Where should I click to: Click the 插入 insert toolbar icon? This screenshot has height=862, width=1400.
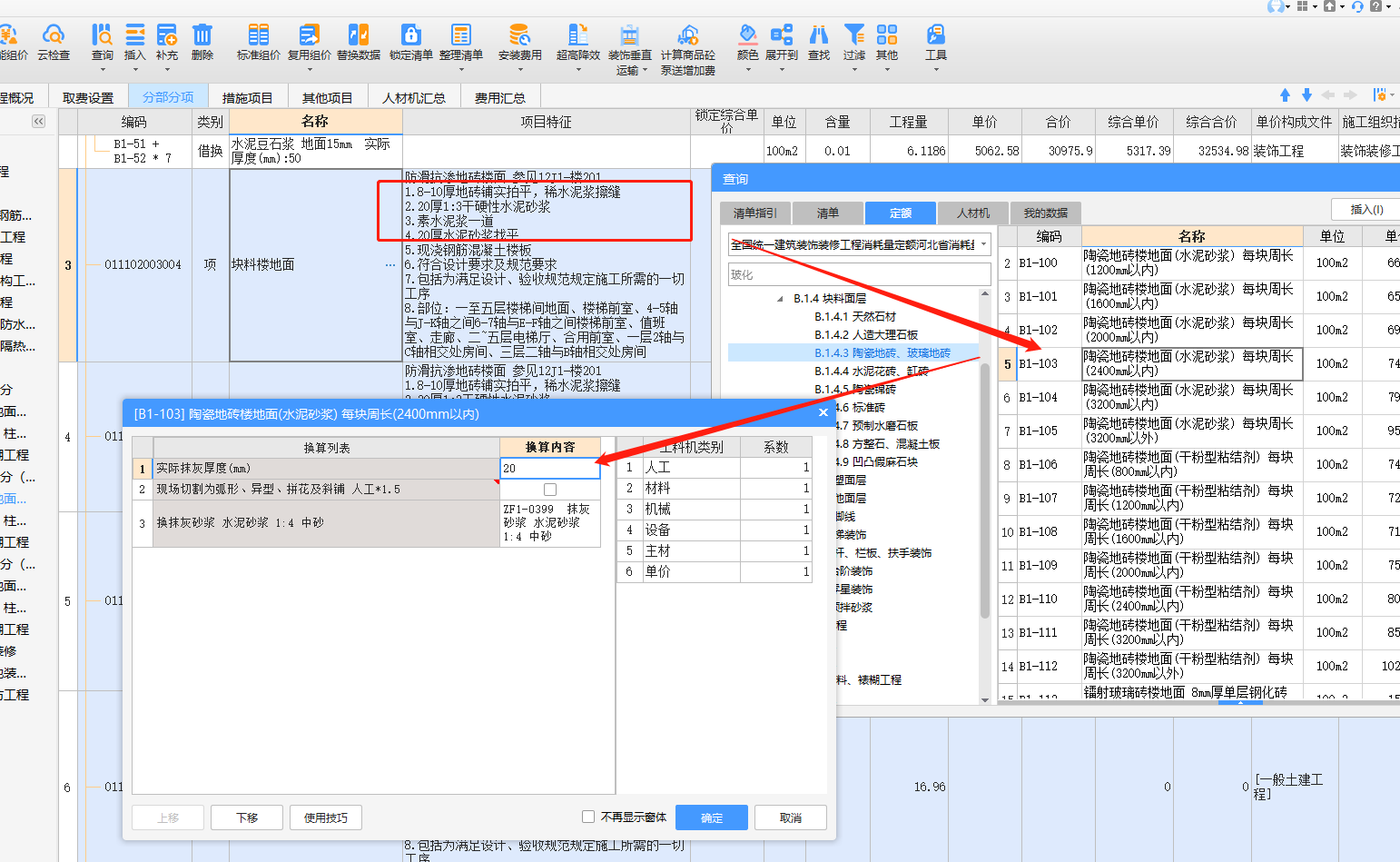[x=134, y=43]
